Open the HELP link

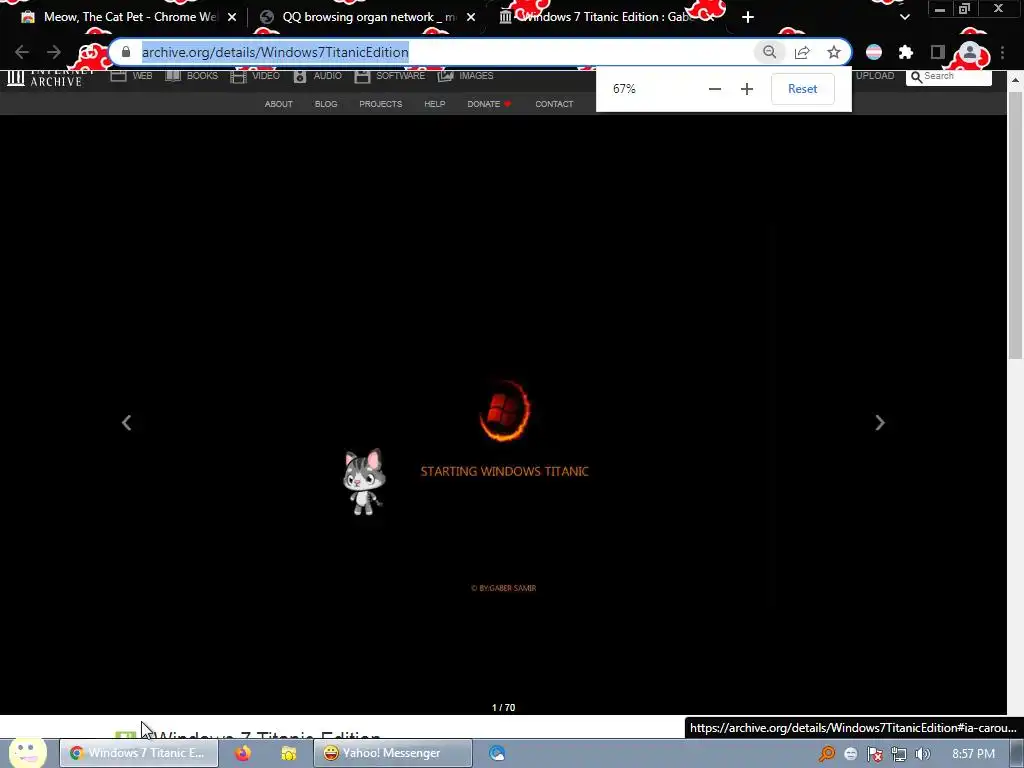[434, 104]
